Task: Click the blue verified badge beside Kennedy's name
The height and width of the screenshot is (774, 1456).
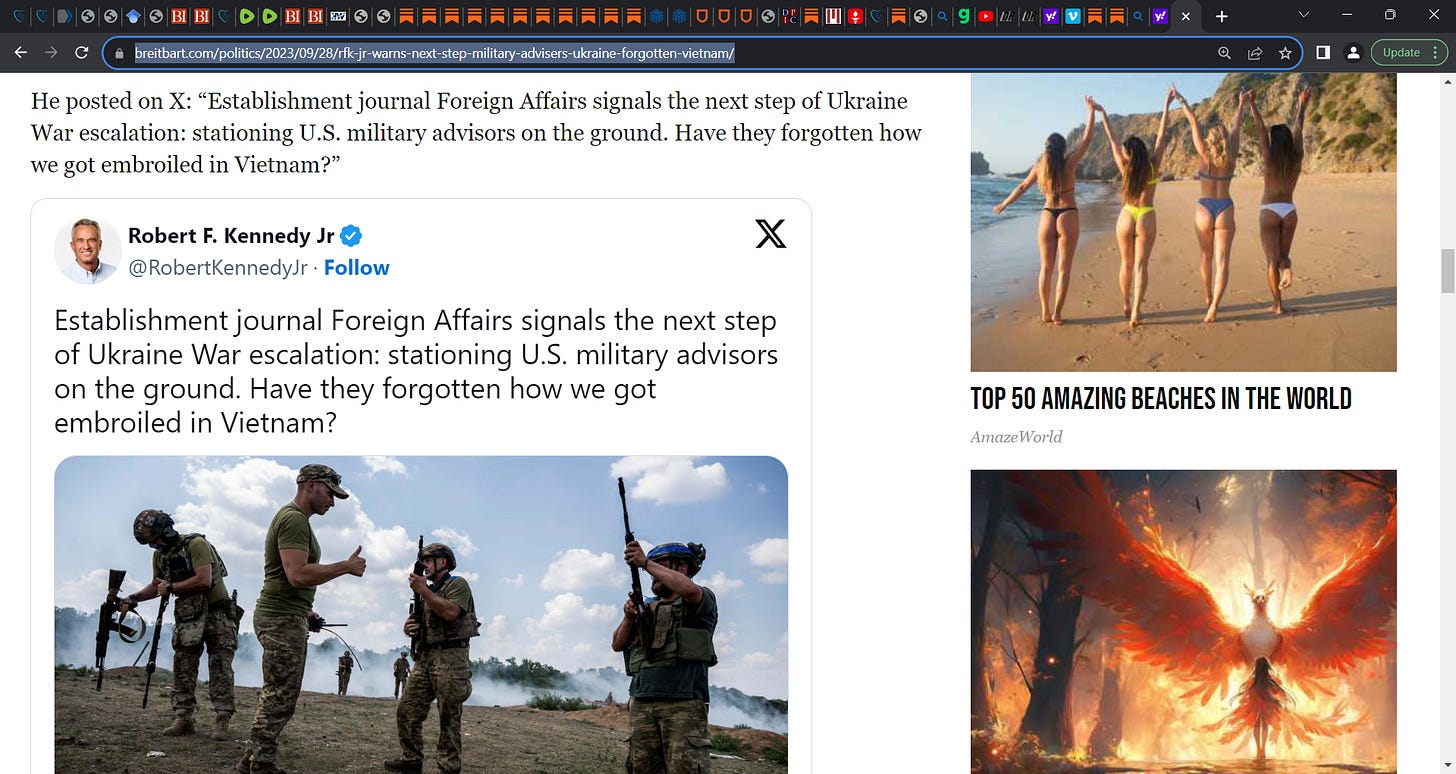Action: [351, 236]
